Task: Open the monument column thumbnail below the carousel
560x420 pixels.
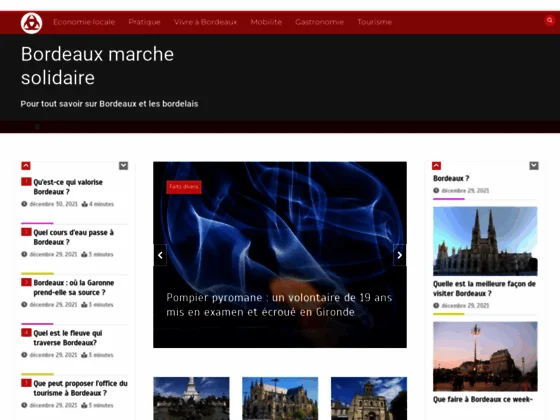Action: 191,398
